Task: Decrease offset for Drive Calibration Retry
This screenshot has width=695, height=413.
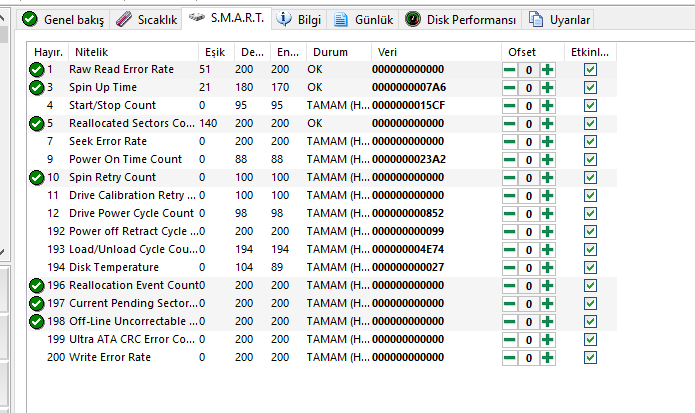Action: click(x=510, y=196)
